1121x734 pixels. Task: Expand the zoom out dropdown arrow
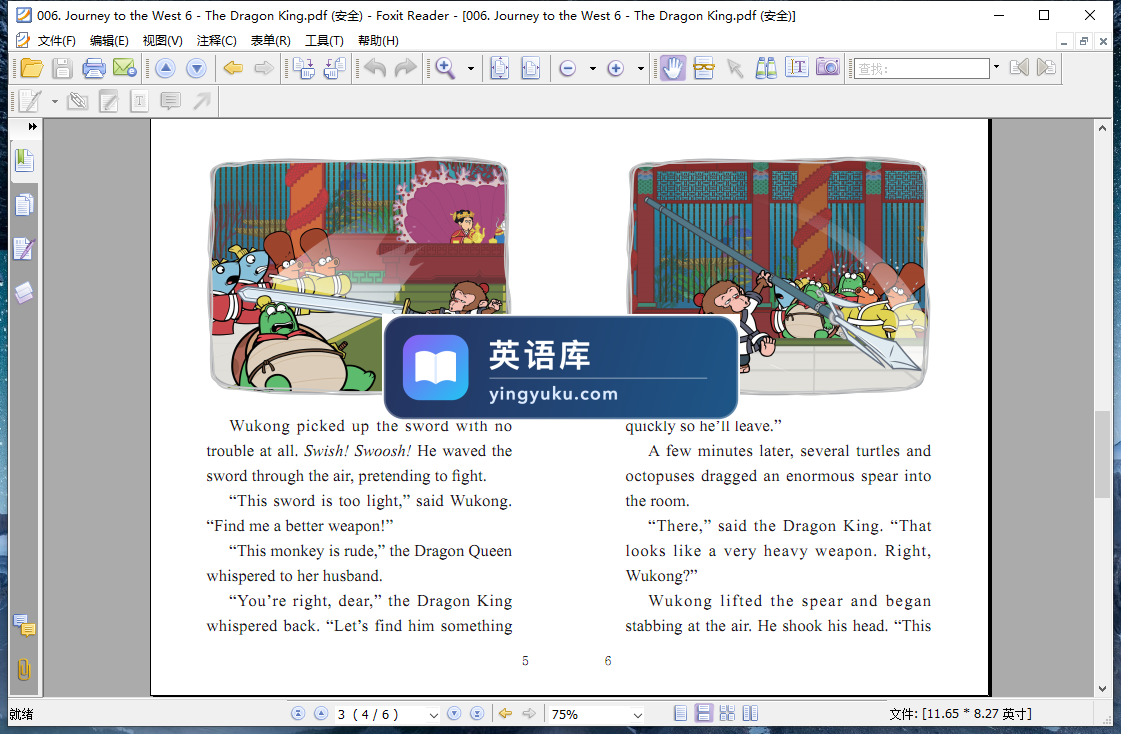[593, 69]
